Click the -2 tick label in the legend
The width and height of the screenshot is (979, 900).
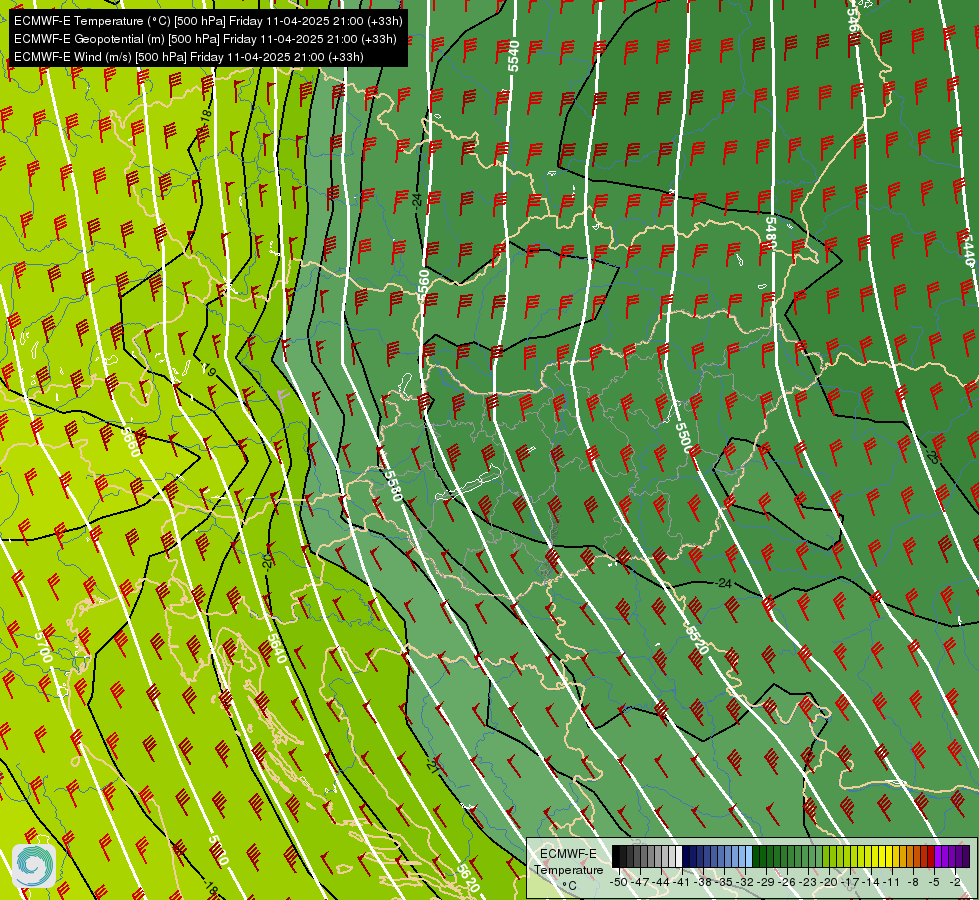click(x=955, y=882)
